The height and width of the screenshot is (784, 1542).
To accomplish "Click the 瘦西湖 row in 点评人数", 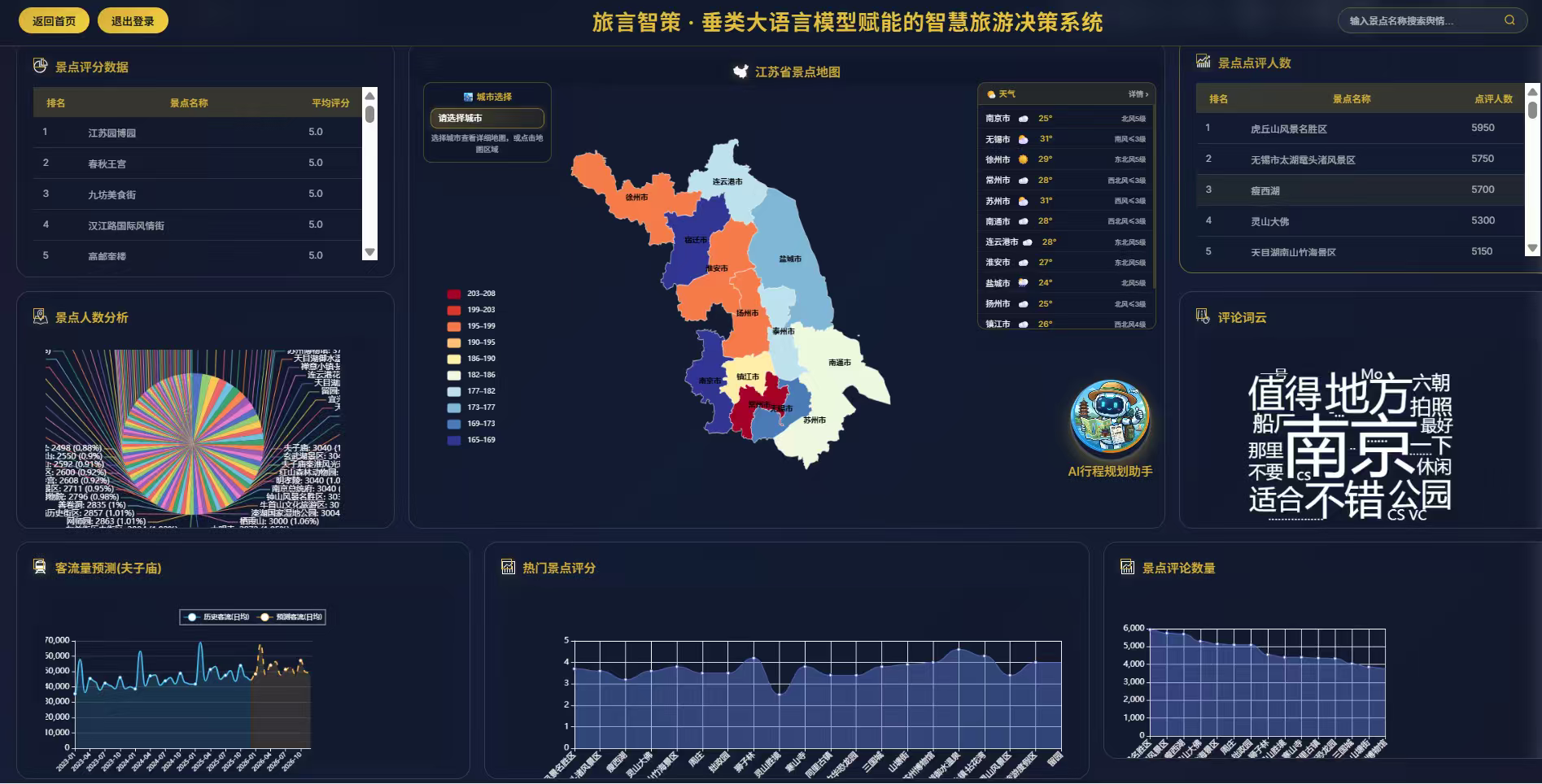I will point(1360,189).
